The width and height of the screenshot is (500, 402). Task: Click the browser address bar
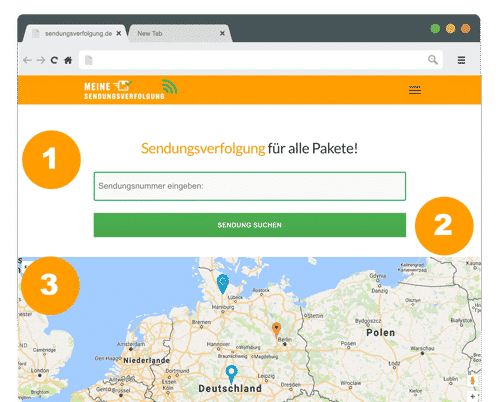[261, 60]
